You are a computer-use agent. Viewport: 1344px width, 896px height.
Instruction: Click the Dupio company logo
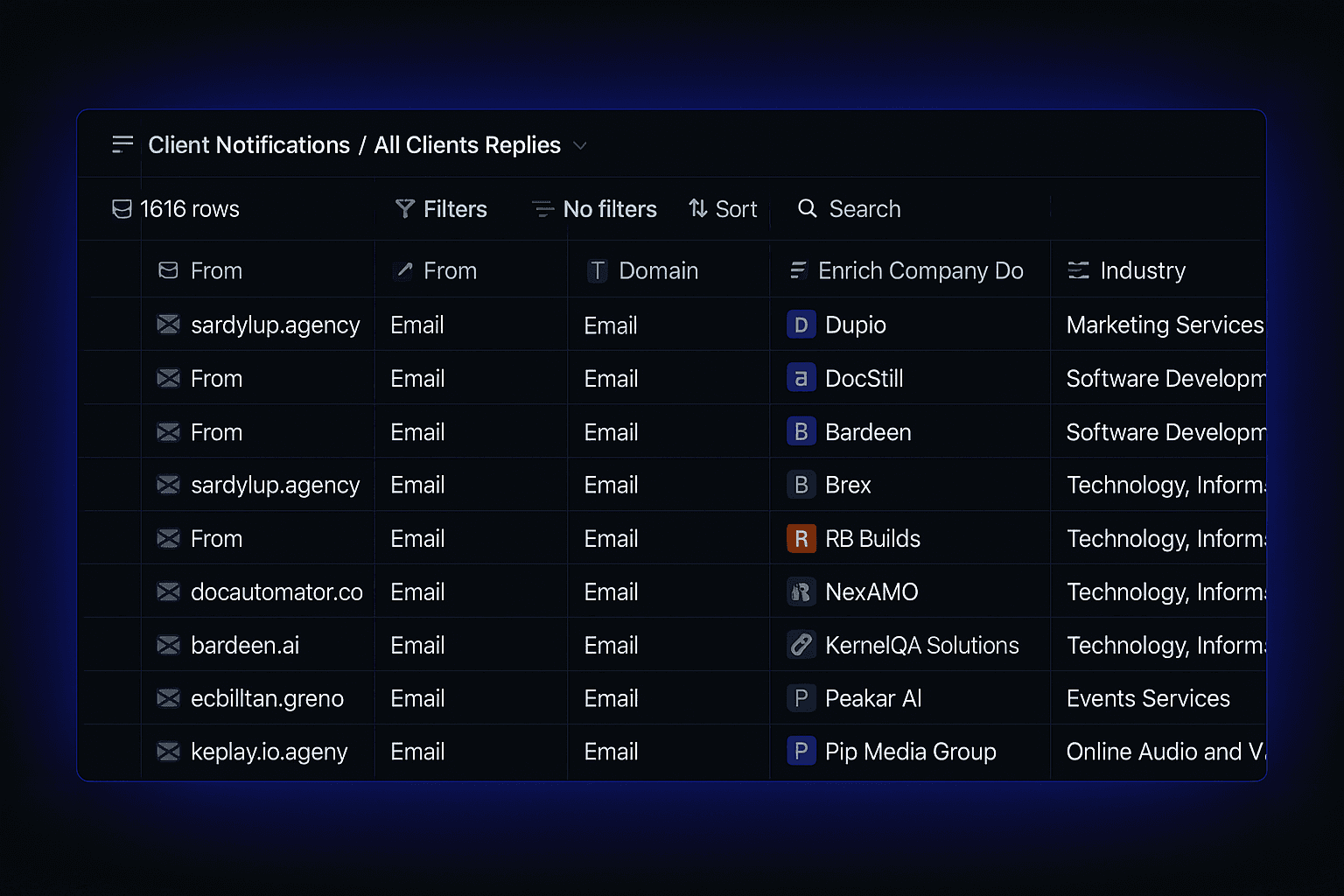point(801,325)
